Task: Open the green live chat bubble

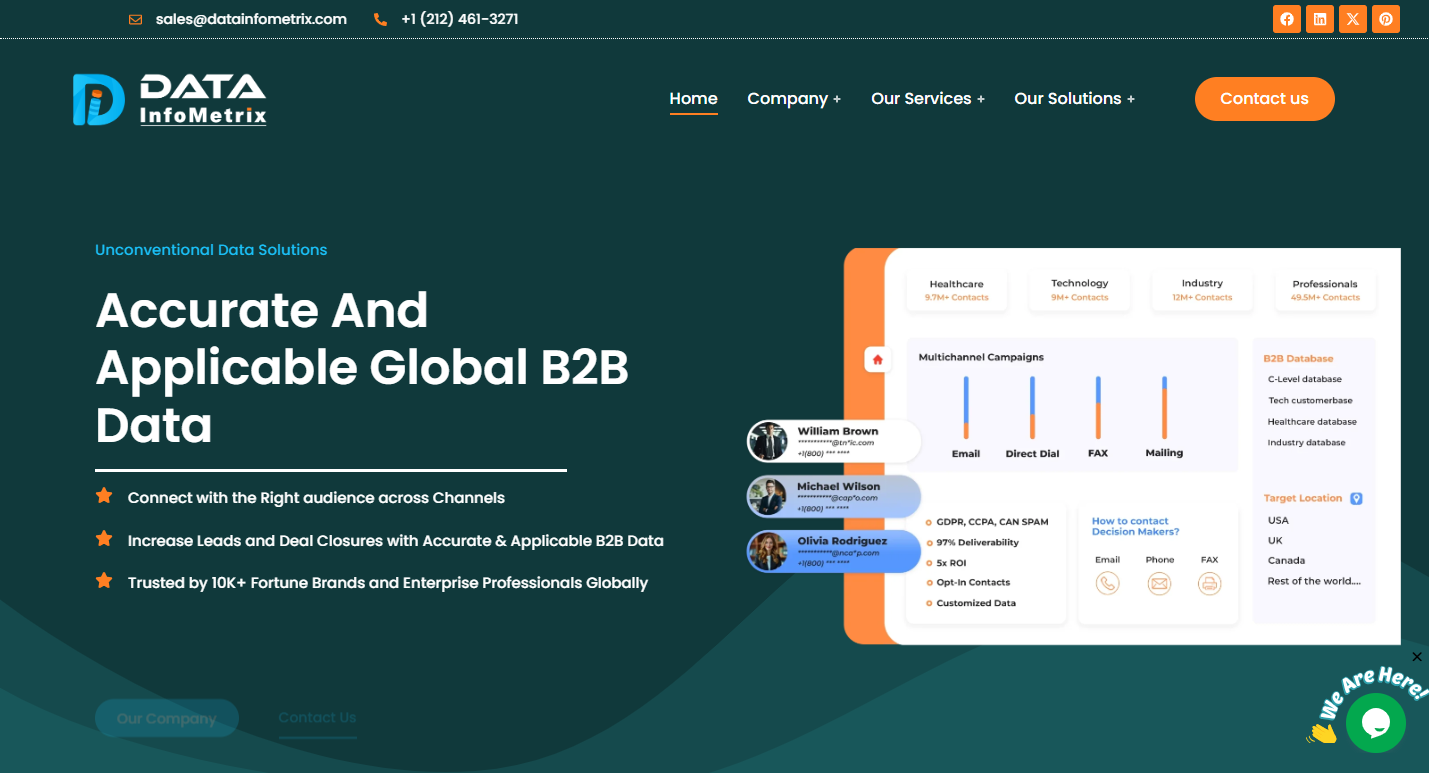Action: click(1375, 722)
